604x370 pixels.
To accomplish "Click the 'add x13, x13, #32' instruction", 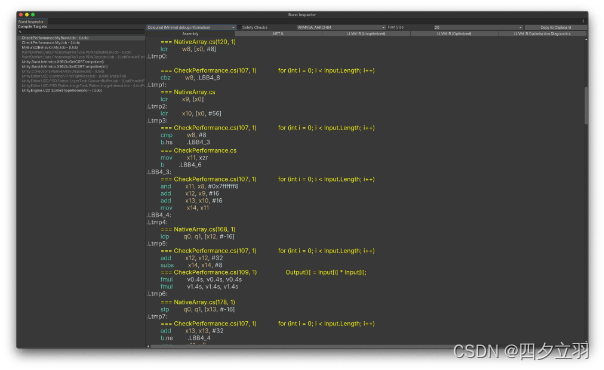I will click(191, 330).
